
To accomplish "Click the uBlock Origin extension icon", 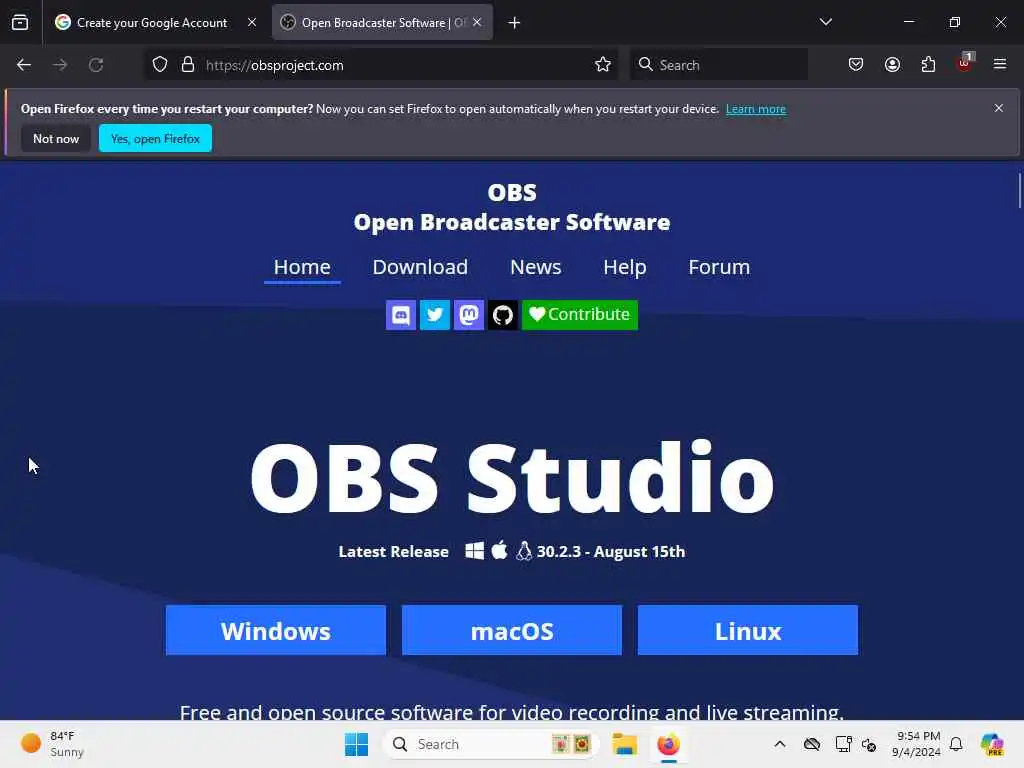I will [x=965, y=63].
